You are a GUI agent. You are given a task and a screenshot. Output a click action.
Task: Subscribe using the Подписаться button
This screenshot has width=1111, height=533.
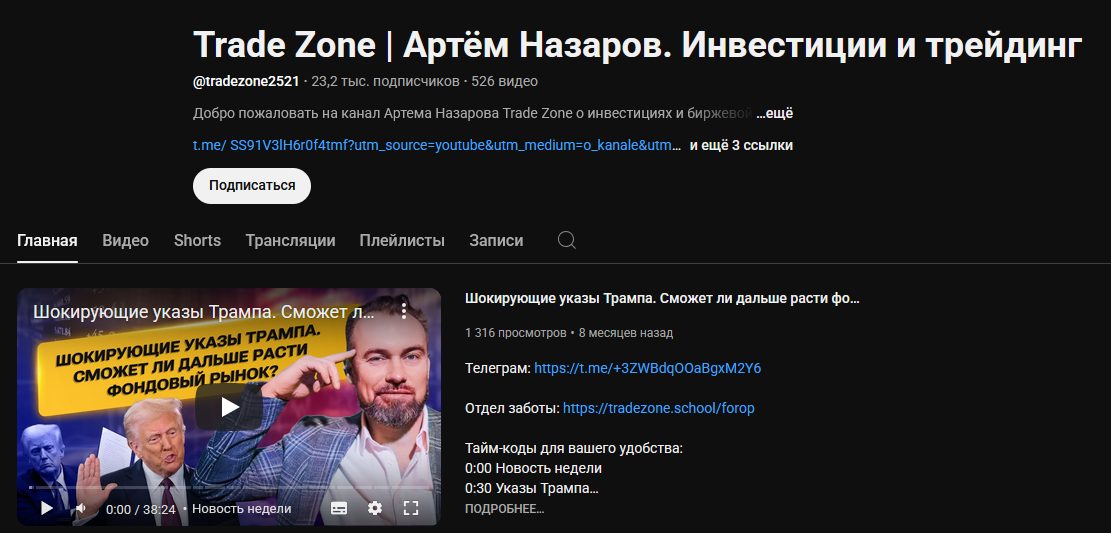(252, 186)
